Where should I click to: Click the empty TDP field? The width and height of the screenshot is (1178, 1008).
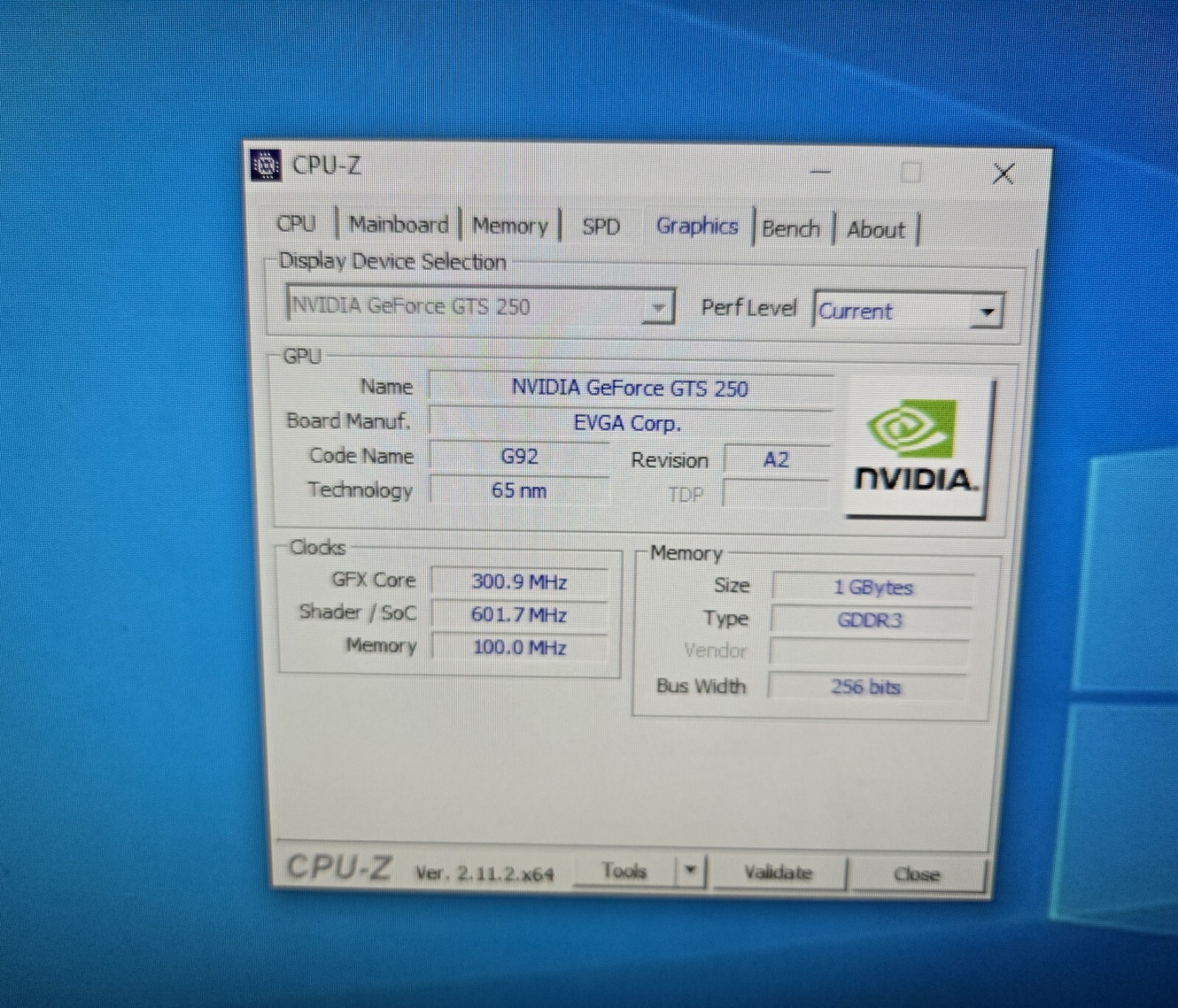tap(776, 494)
